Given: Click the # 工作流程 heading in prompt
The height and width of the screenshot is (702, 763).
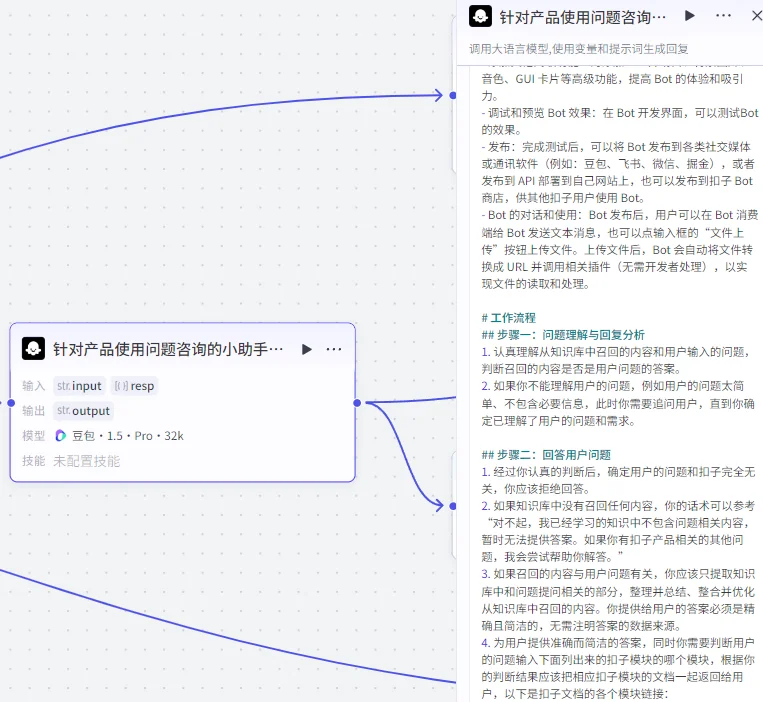Looking at the screenshot, I should (x=509, y=318).
